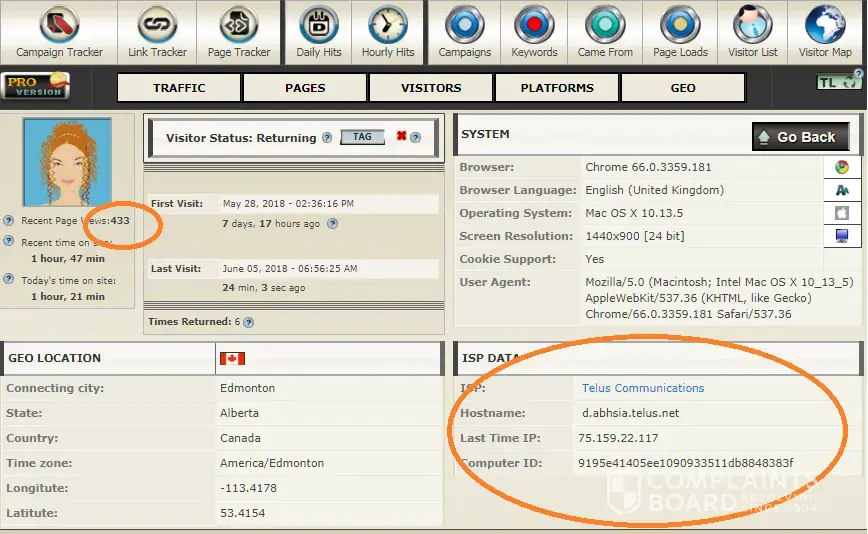
Task: Open the Telus Communications ISP link
Action: click(x=643, y=388)
